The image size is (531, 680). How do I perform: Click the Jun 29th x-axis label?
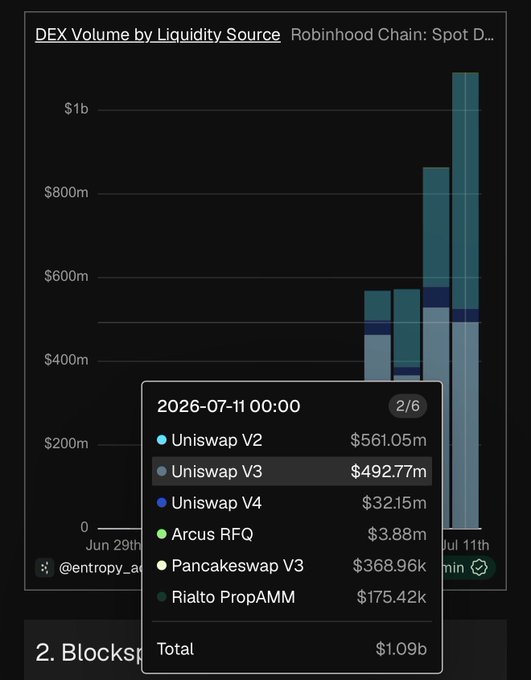(x=113, y=545)
